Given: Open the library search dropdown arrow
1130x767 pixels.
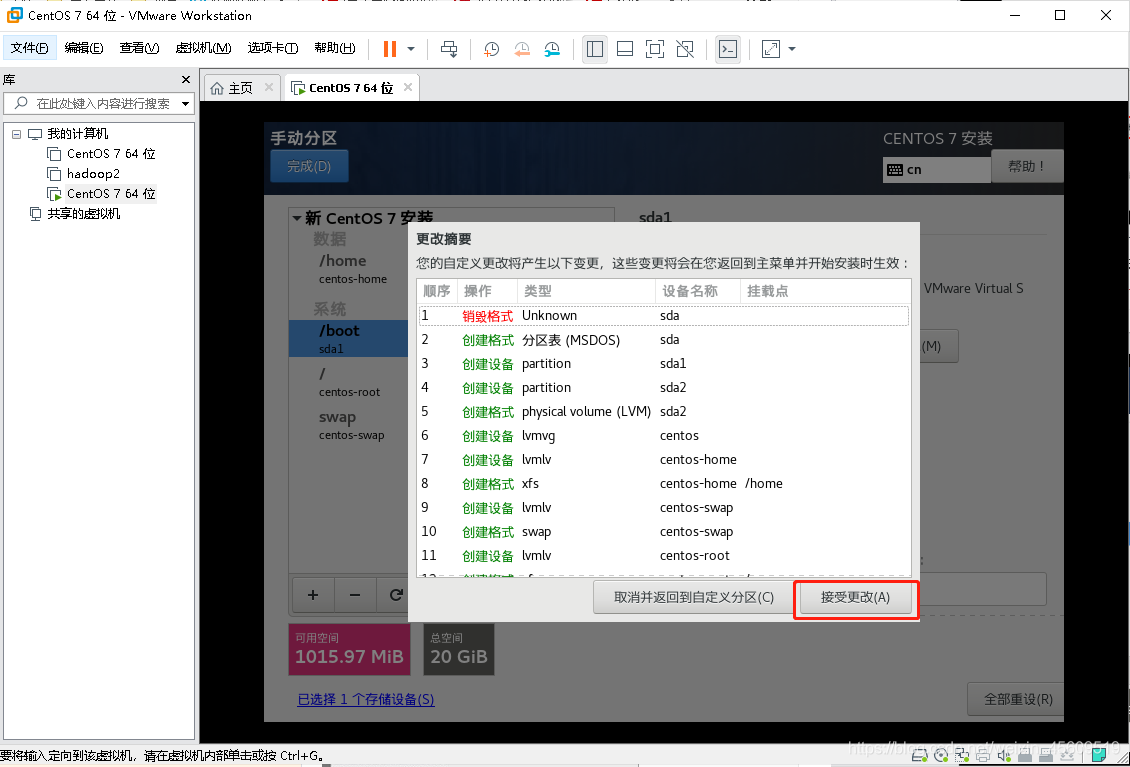Looking at the screenshot, I should pos(185,104).
